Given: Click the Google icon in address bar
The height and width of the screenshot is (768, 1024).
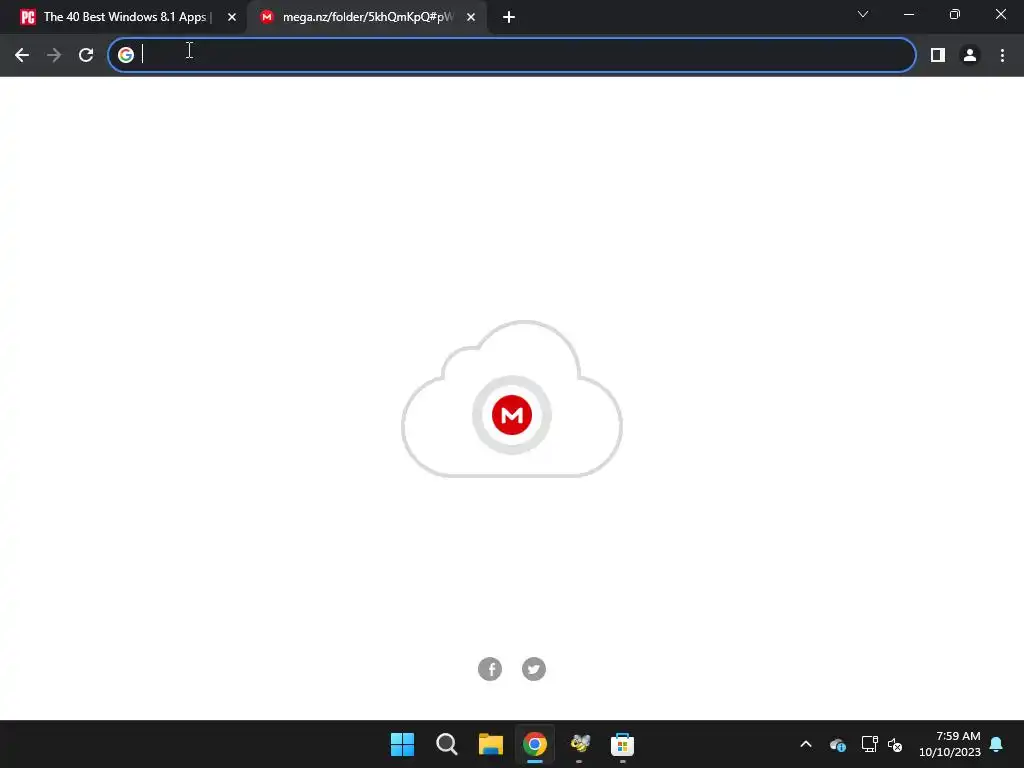Looking at the screenshot, I should coord(126,55).
